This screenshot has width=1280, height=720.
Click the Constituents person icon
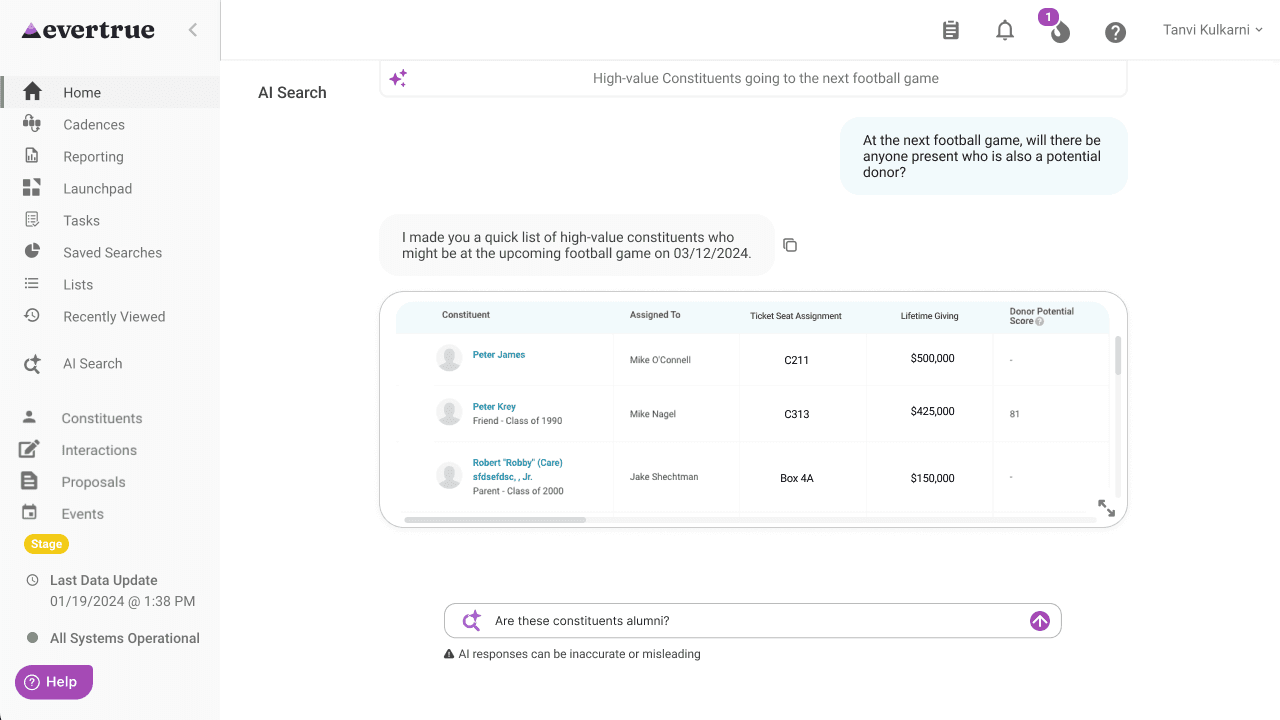(30, 417)
